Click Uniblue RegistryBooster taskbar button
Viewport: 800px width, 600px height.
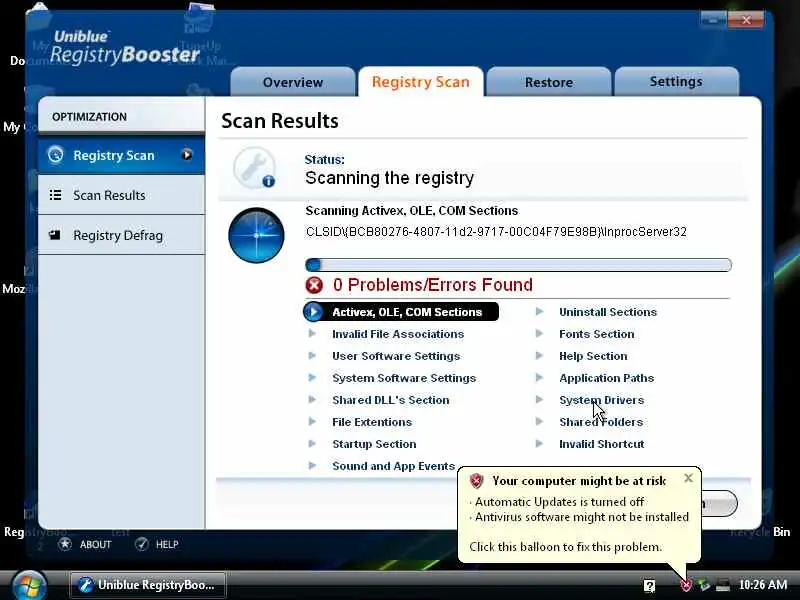pos(148,585)
